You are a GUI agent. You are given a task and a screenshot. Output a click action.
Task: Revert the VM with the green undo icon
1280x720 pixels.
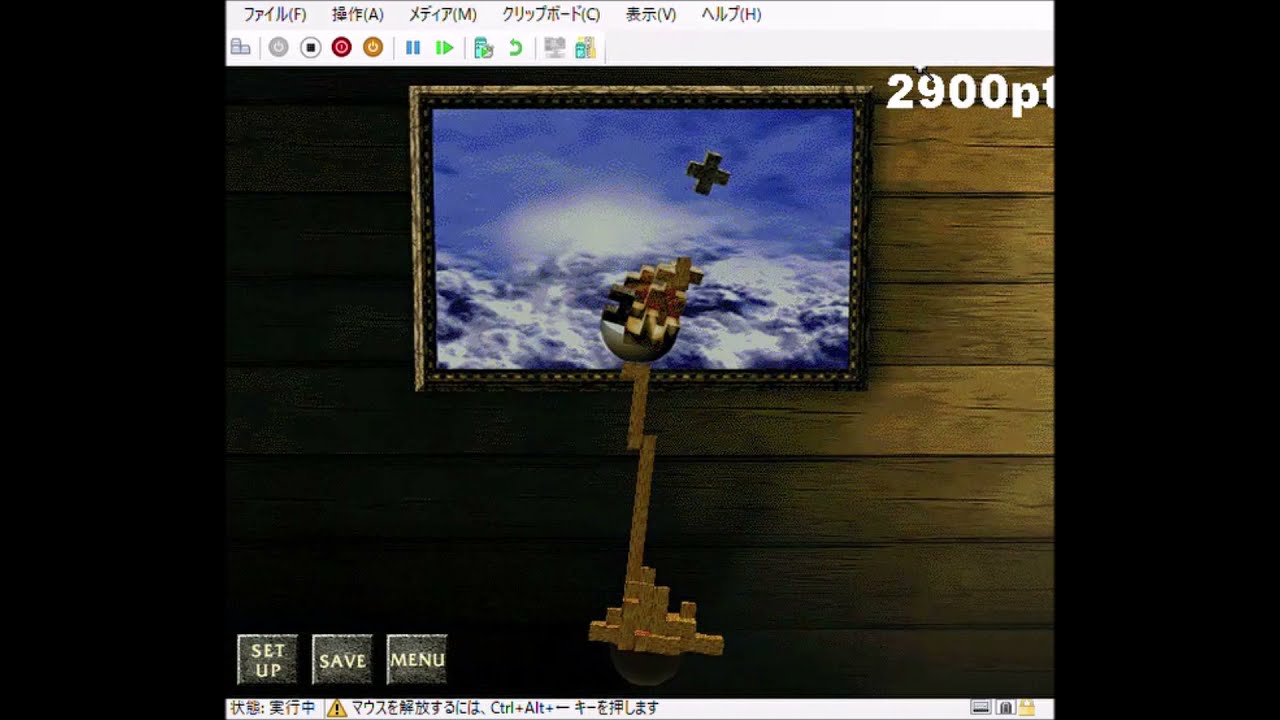point(515,46)
